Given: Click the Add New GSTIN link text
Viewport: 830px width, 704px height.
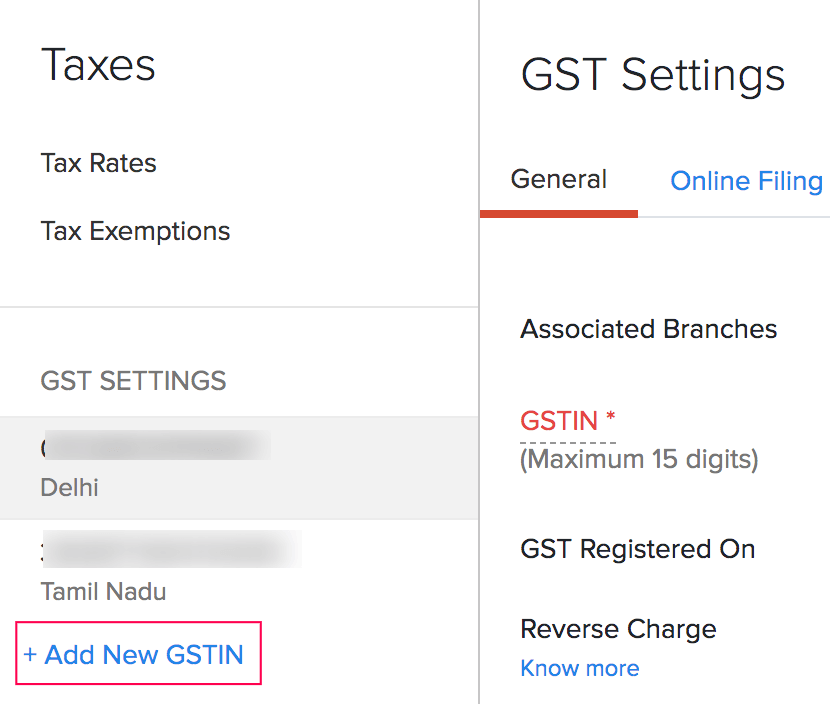Looking at the screenshot, I should tap(144, 655).
